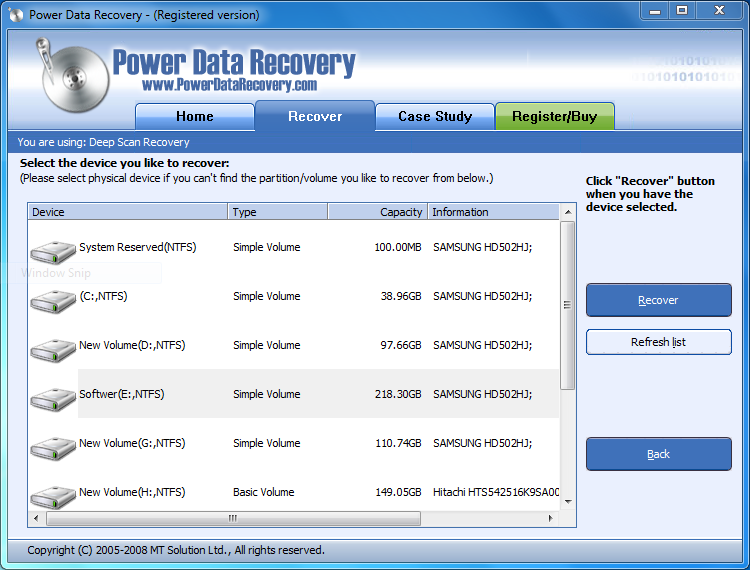Click the drive icon next to (C:,NTFS)
This screenshot has height=570, width=750.
tap(53, 301)
